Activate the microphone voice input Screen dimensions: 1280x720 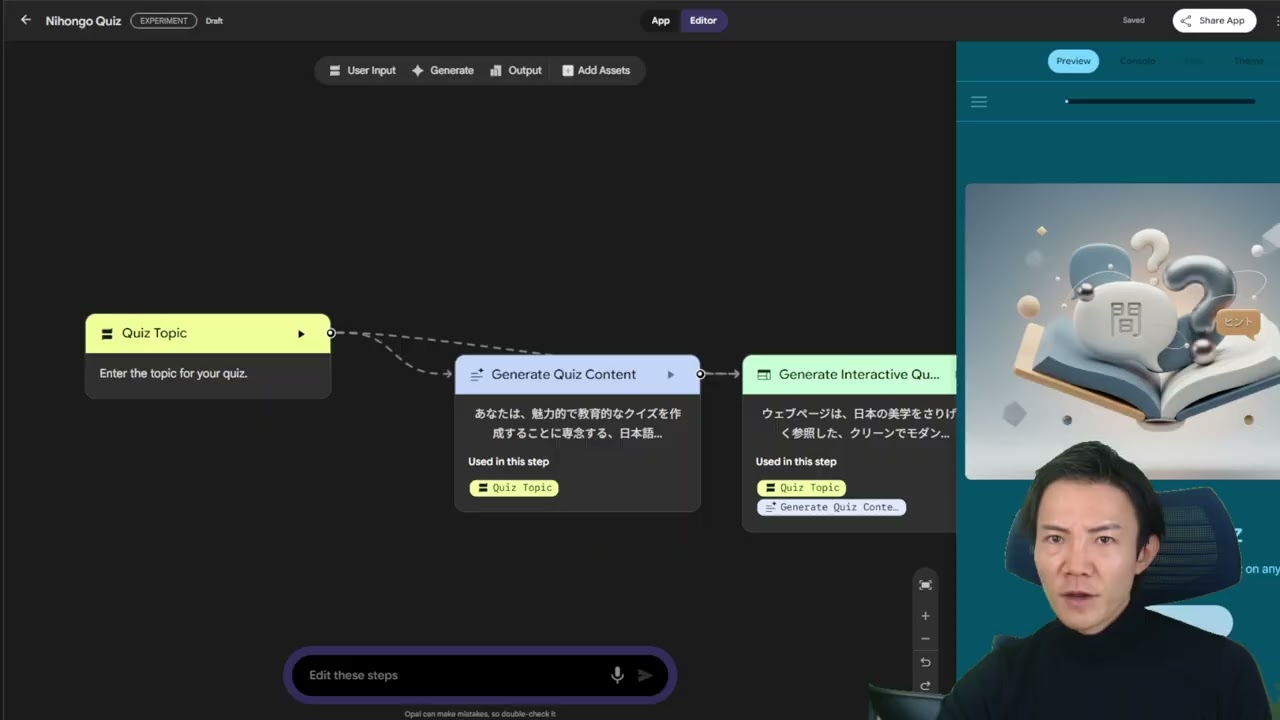[617, 675]
